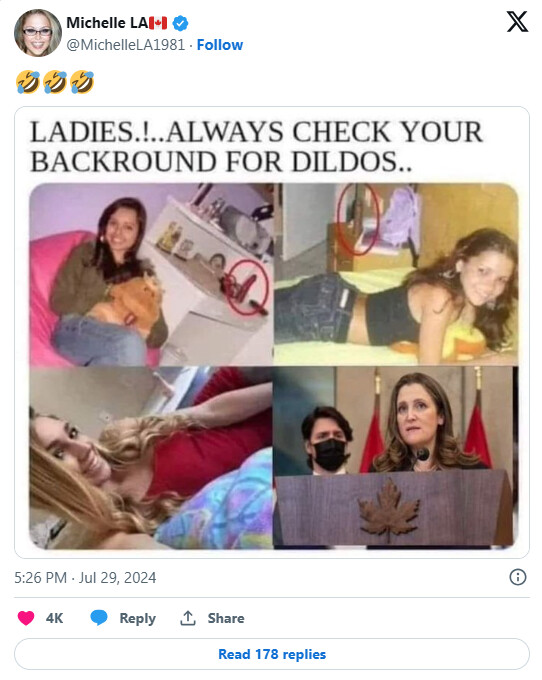Click the X logo icon
Screen dimensions: 542x680
[x=517, y=22]
